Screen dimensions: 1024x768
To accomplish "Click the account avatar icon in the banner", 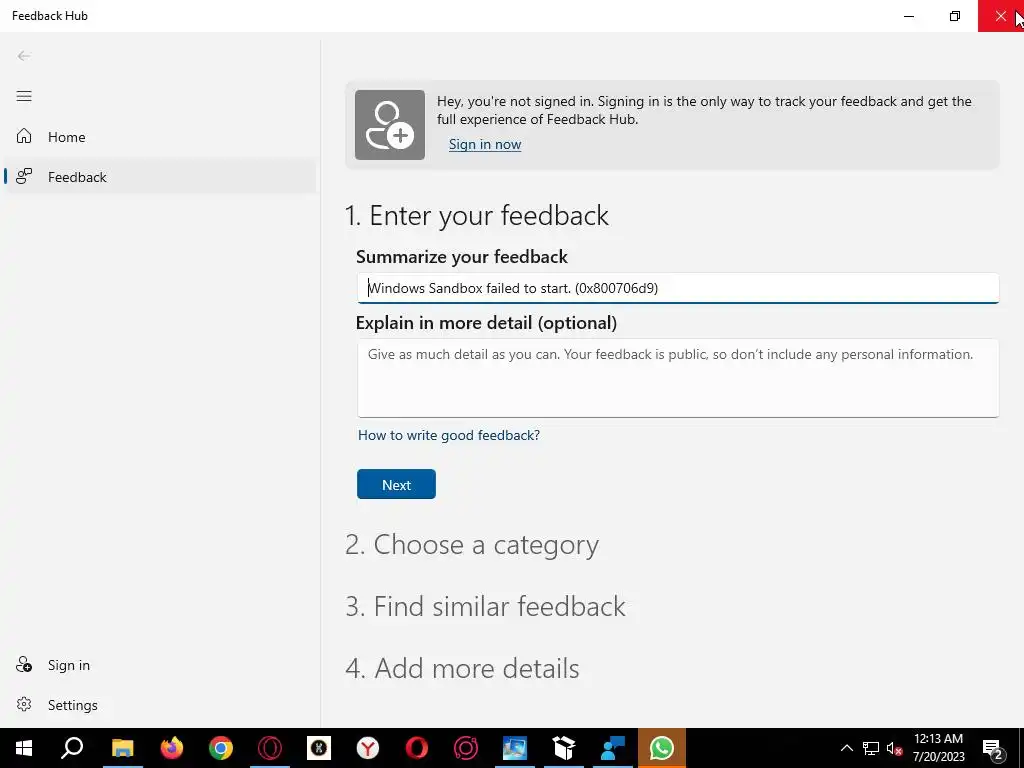I will (x=390, y=125).
